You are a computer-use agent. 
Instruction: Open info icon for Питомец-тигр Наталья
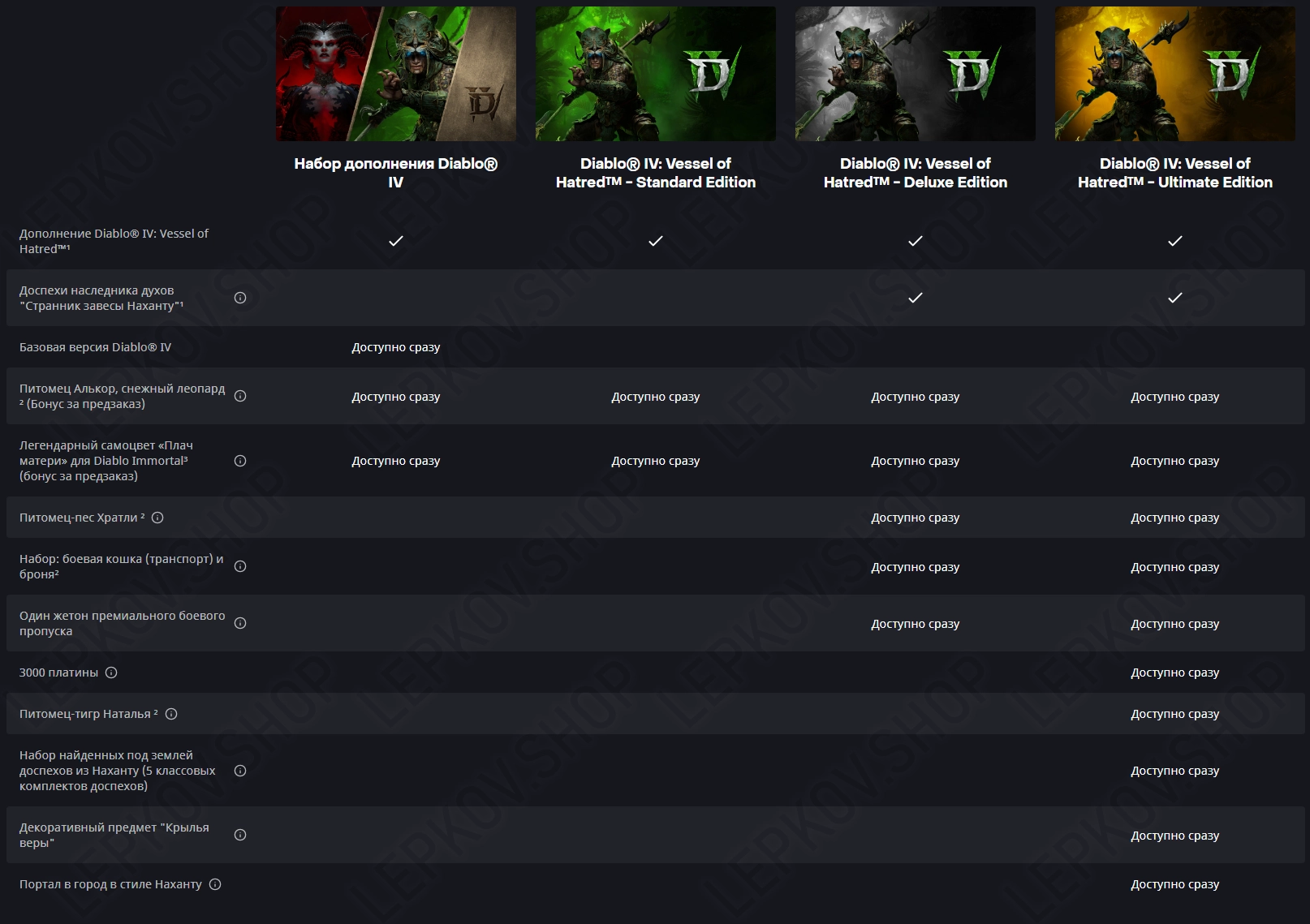click(x=171, y=714)
